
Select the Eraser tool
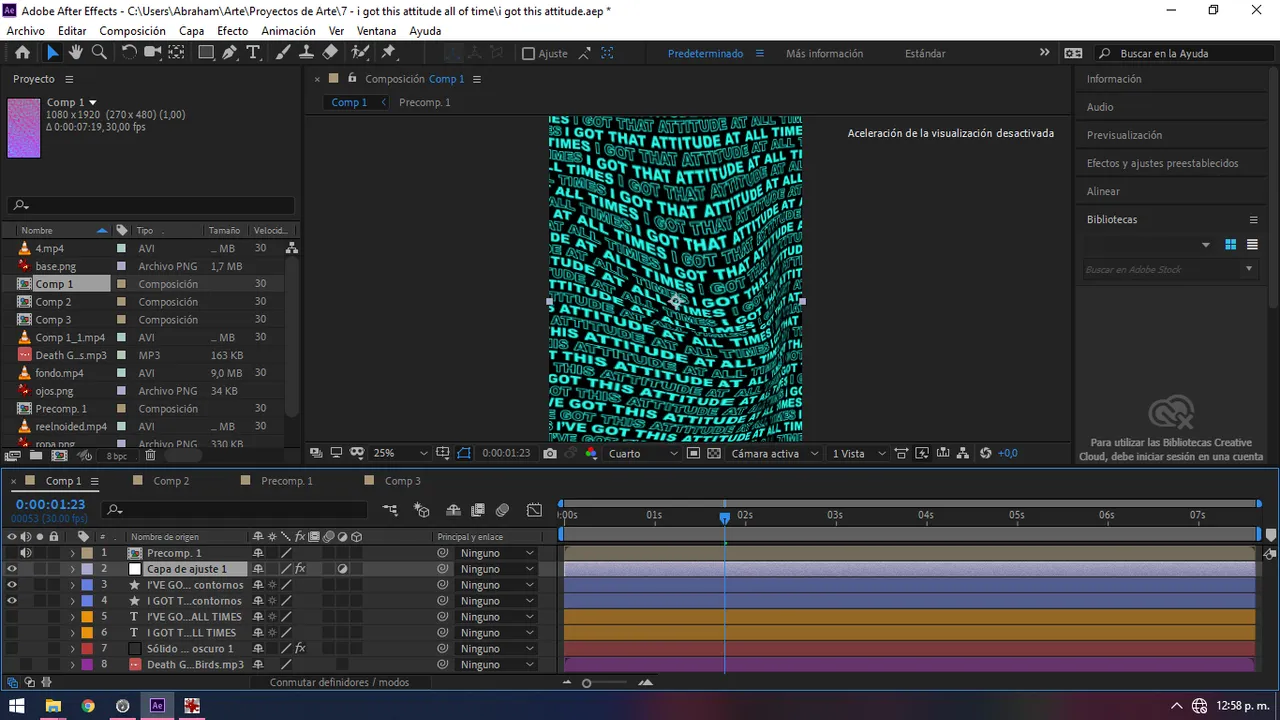330,53
